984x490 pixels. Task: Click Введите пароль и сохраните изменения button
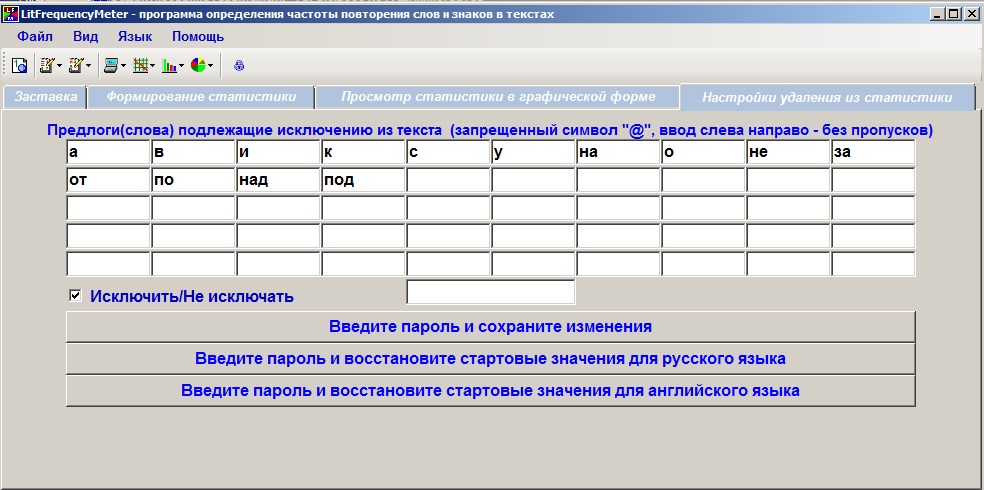click(491, 327)
